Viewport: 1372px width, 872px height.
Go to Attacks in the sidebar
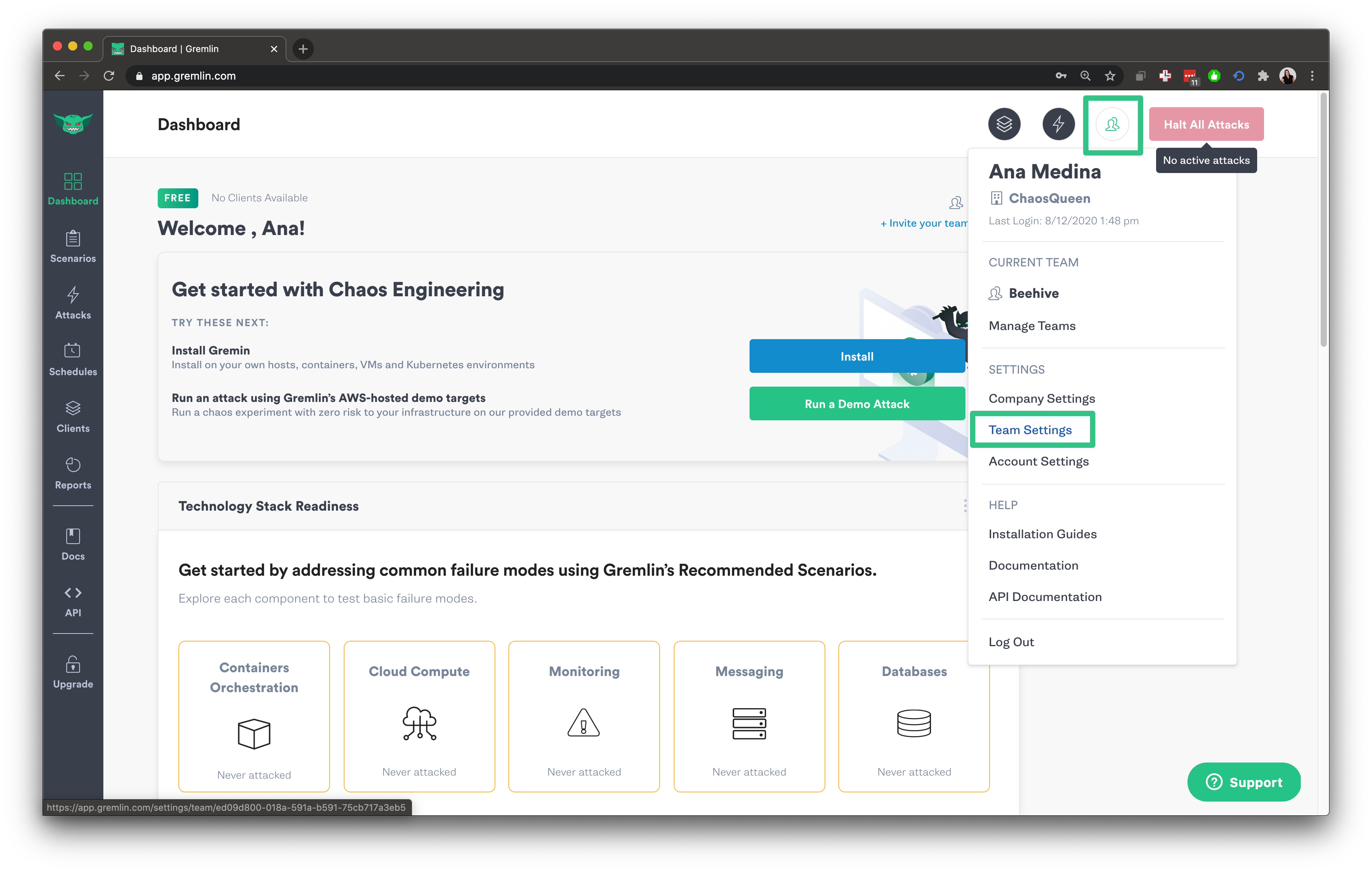point(73,303)
